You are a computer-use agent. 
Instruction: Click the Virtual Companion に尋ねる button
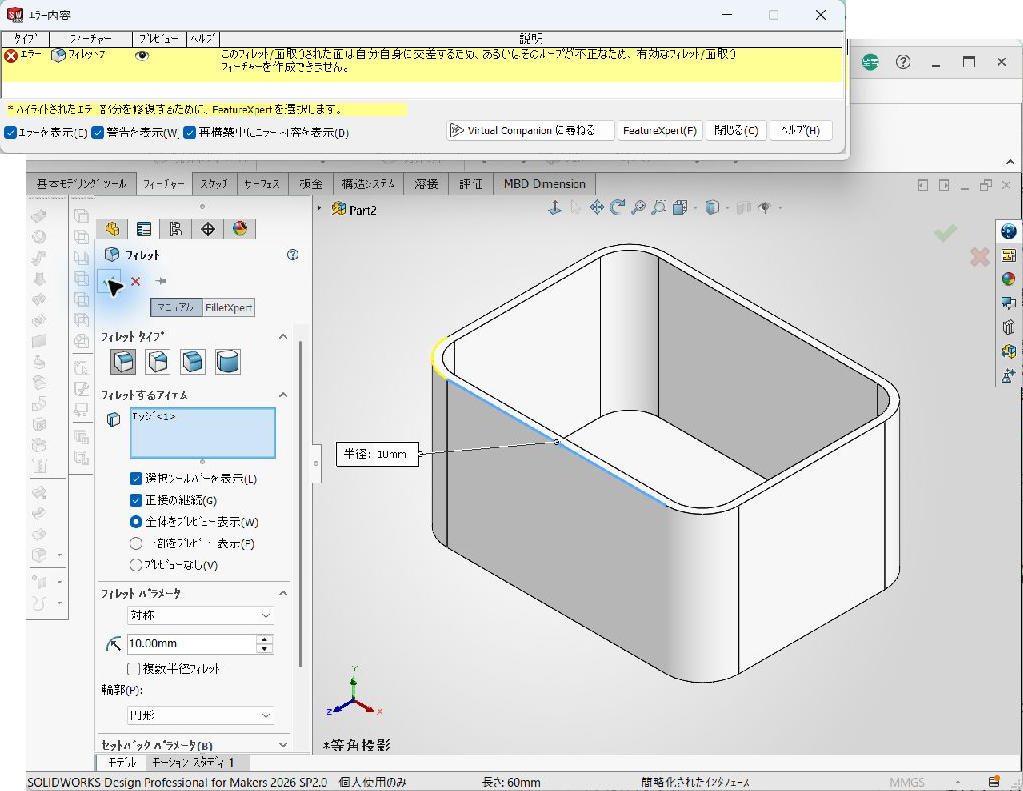point(530,131)
